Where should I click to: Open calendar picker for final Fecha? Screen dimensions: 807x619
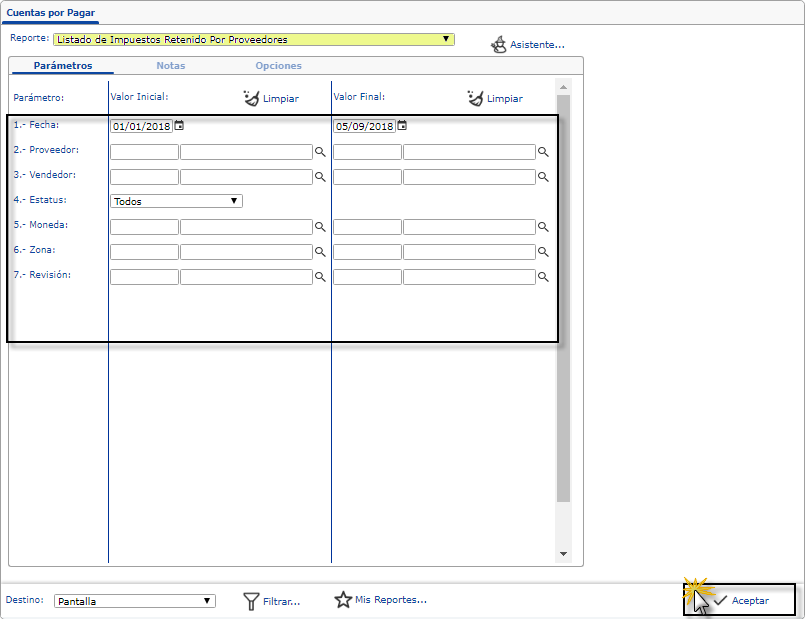click(402, 126)
